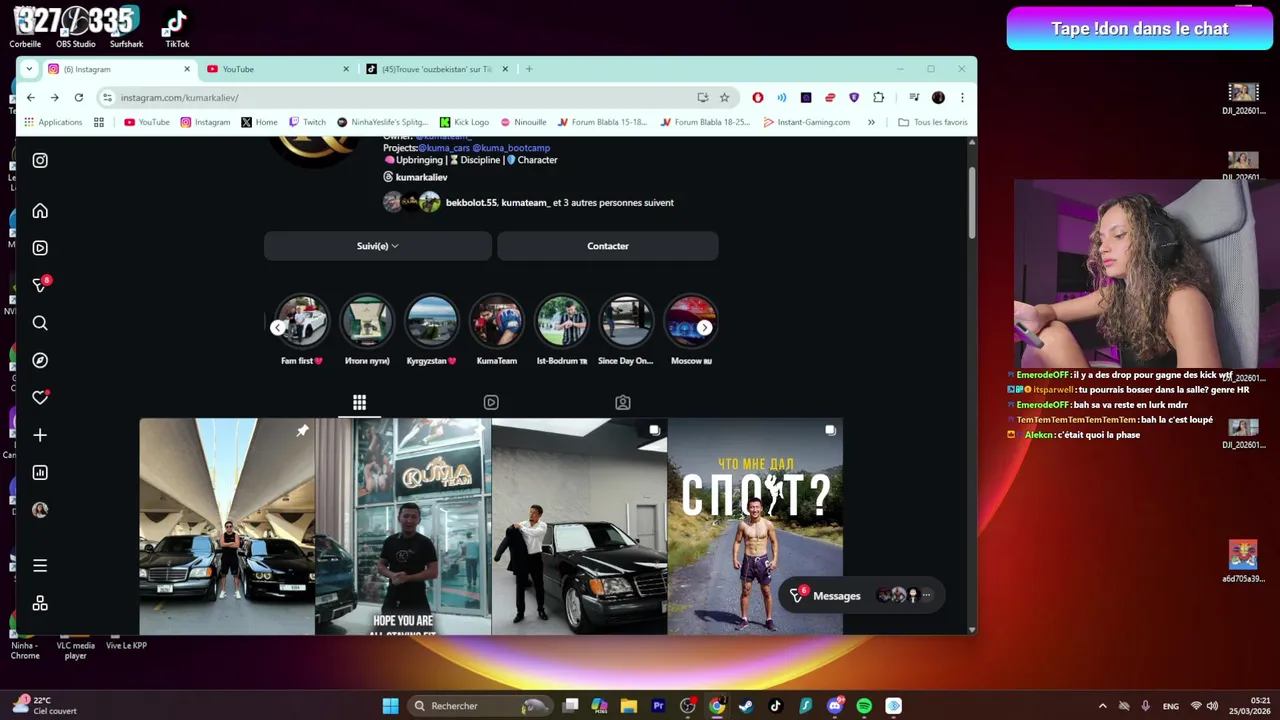Open the Windows Start menu
The height and width of the screenshot is (720, 1280).
pyautogui.click(x=390, y=706)
